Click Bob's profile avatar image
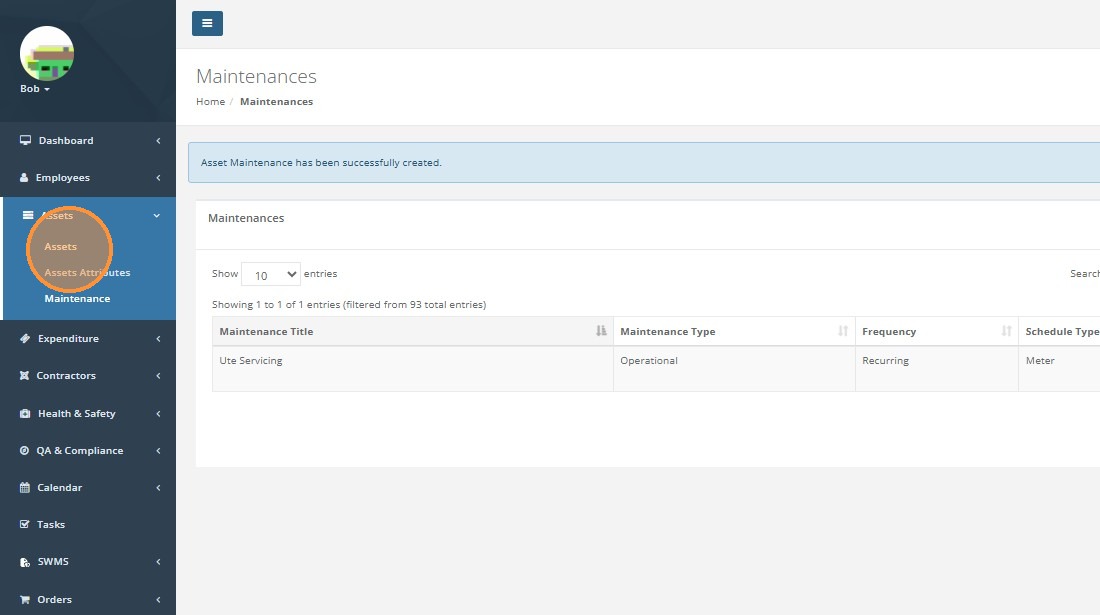The width and height of the screenshot is (1100, 615). (47, 54)
